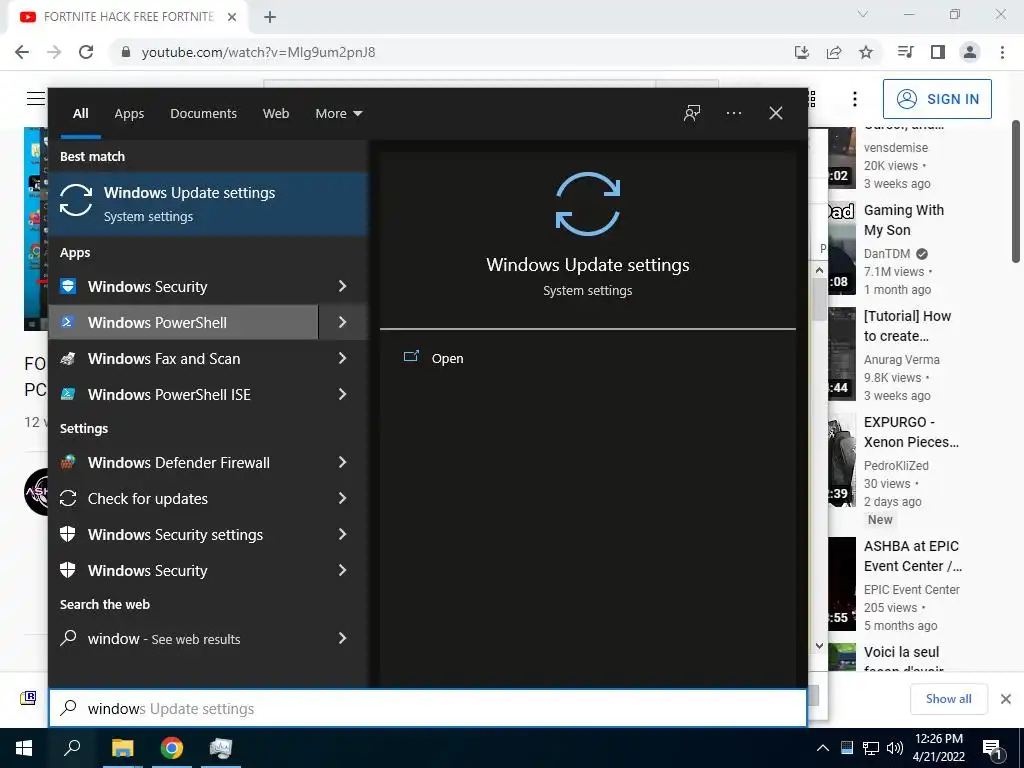Bookmark this page with star icon
The height and width of the screenshot is (768, 1024).
point(865,52)
